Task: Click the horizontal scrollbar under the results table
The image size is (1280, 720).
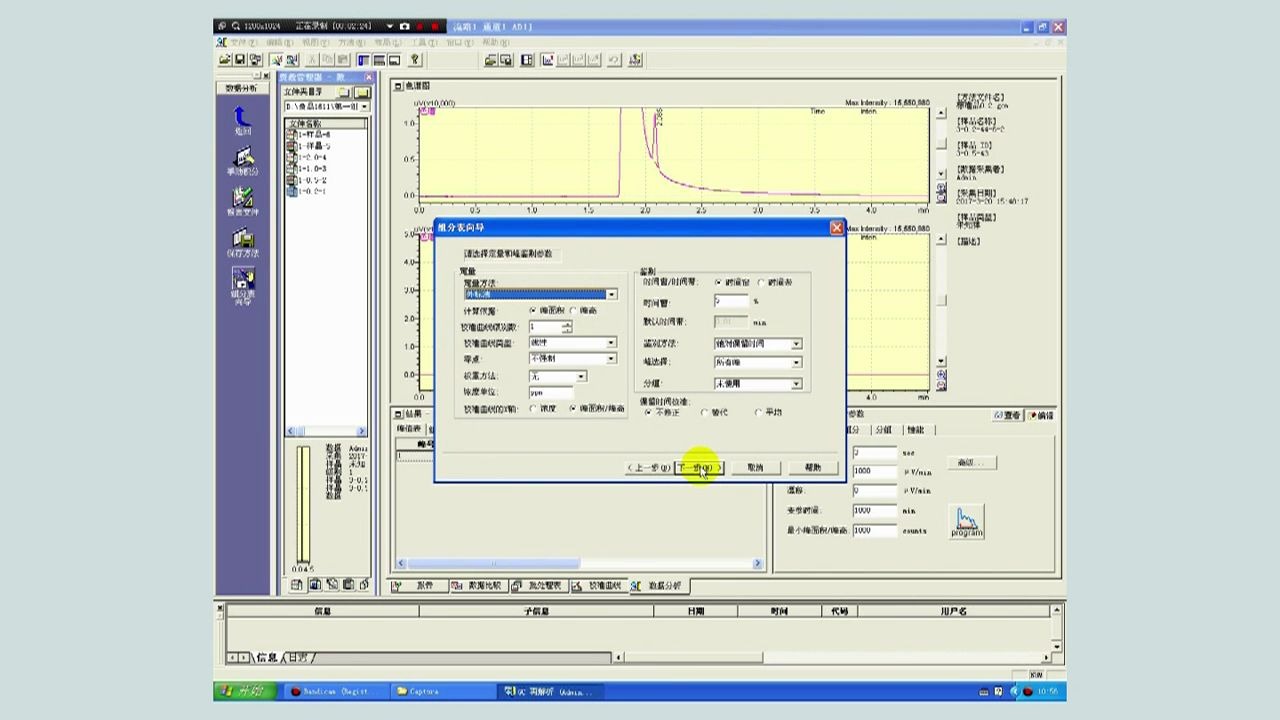Action: 578,563
